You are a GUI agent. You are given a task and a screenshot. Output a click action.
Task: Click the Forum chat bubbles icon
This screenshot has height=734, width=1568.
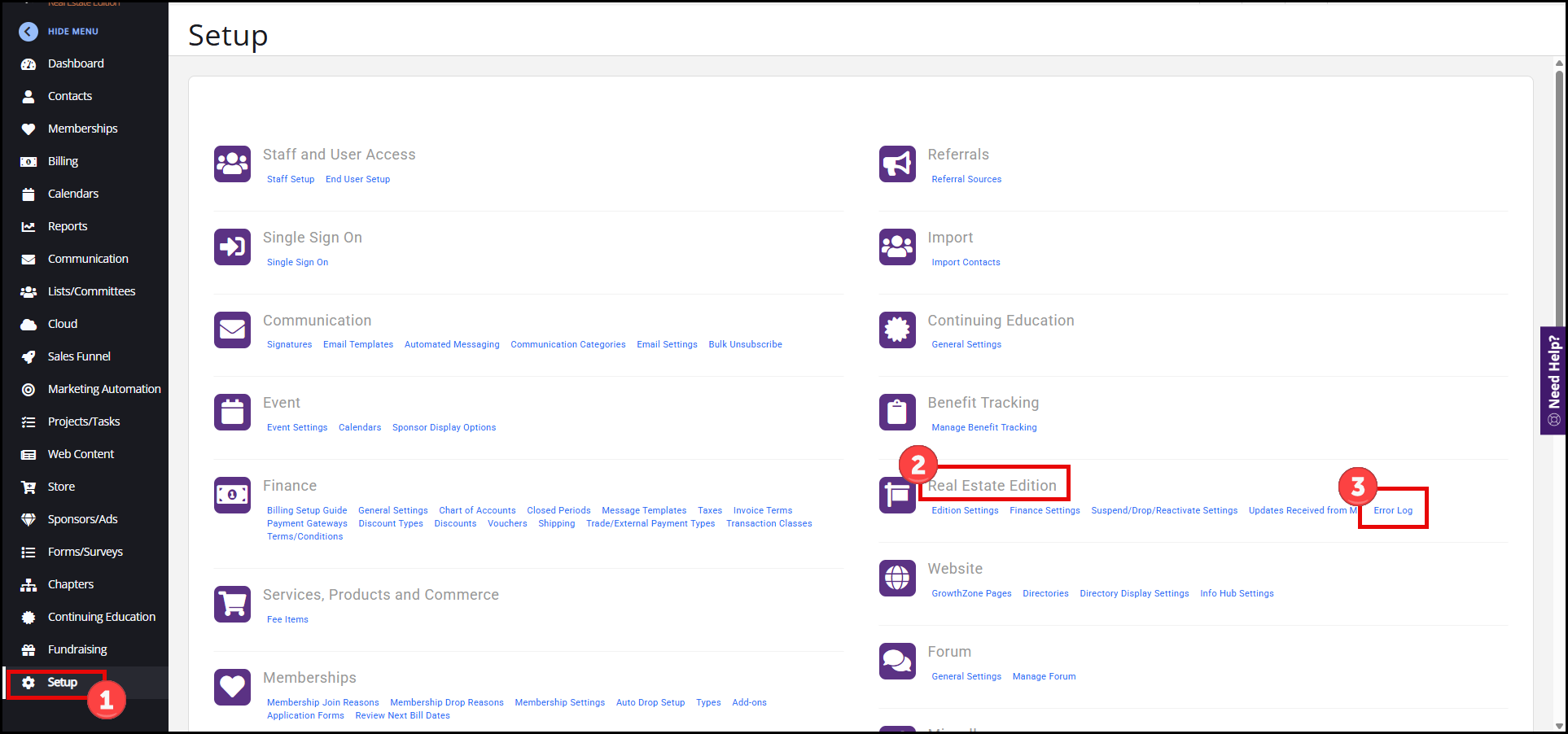pyautogui.click(x=897, y=661)
